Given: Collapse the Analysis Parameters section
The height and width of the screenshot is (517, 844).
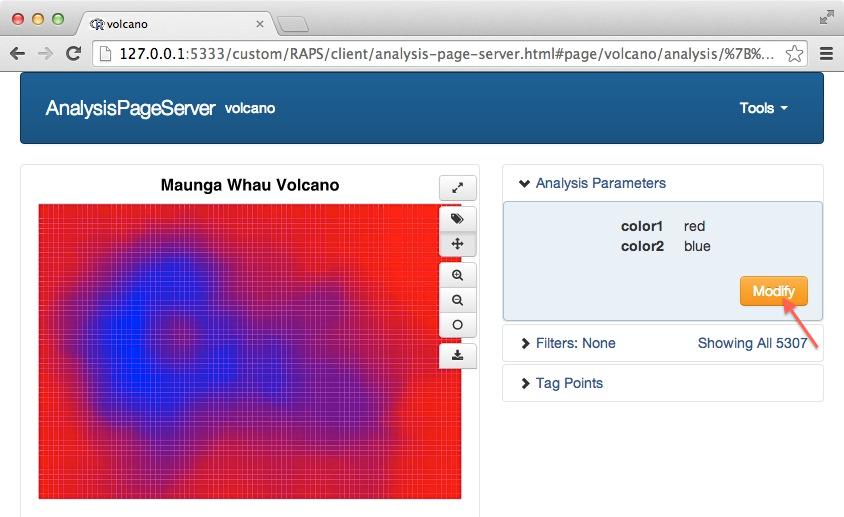Looking at the screenshot, I should 591,183.
